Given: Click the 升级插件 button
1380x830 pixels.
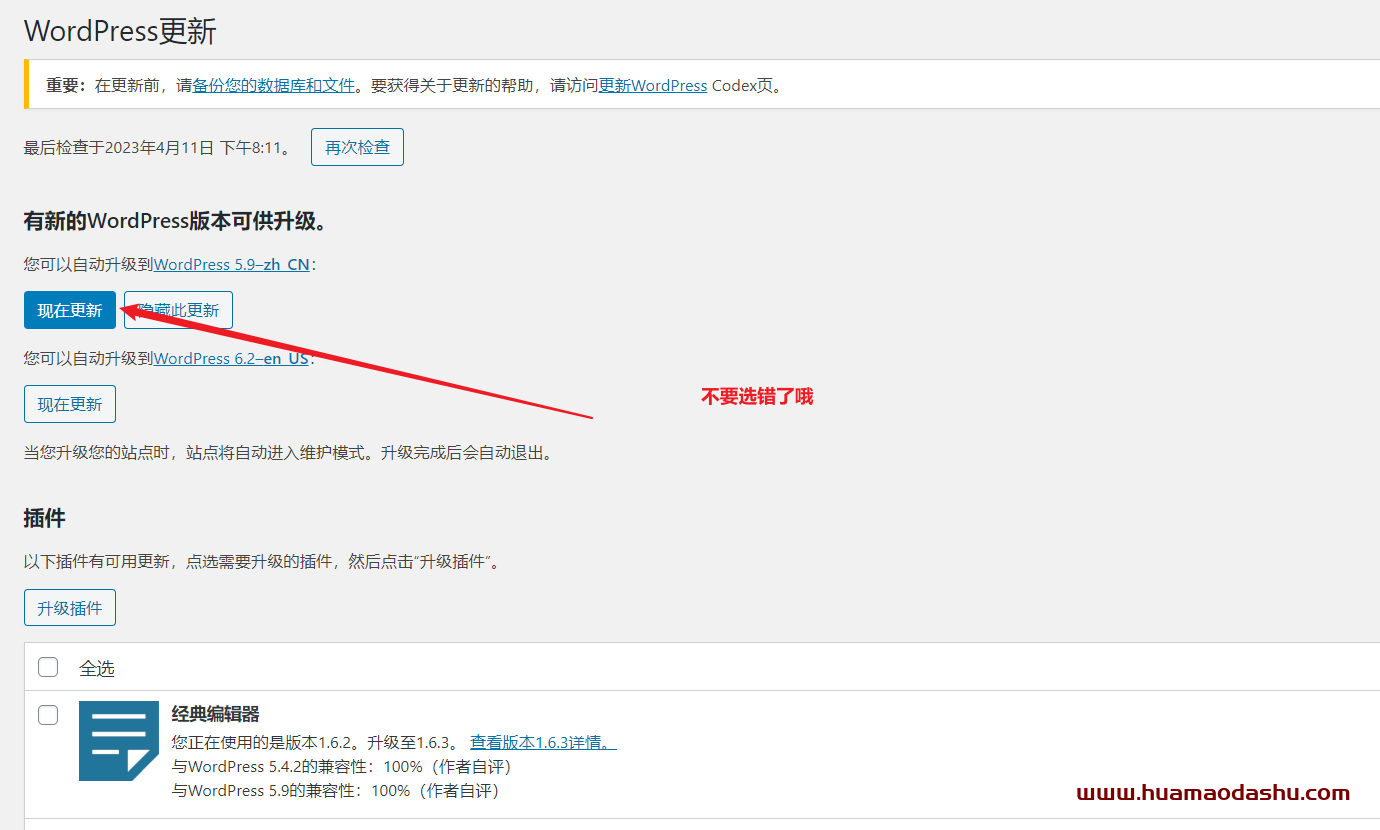Looking at the screenshot, I should pyautogui.click(x=70, y=608).
